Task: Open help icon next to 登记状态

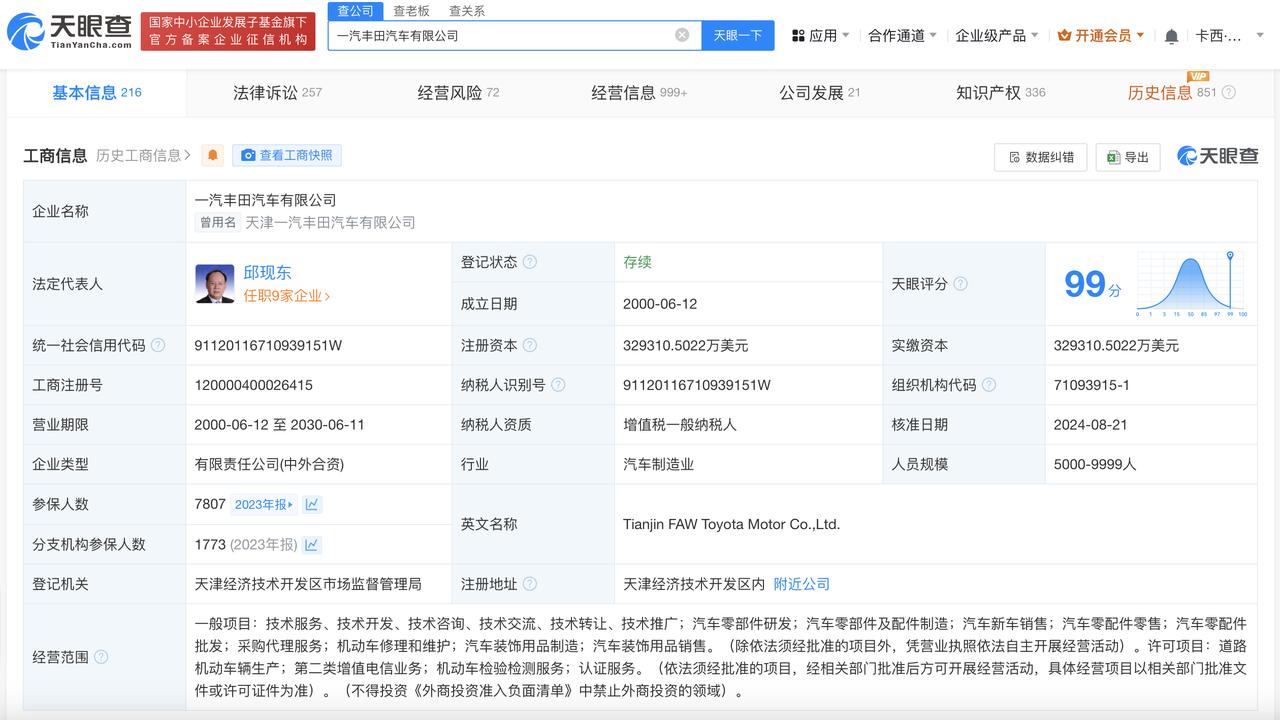Action: [x=530, y=262]
